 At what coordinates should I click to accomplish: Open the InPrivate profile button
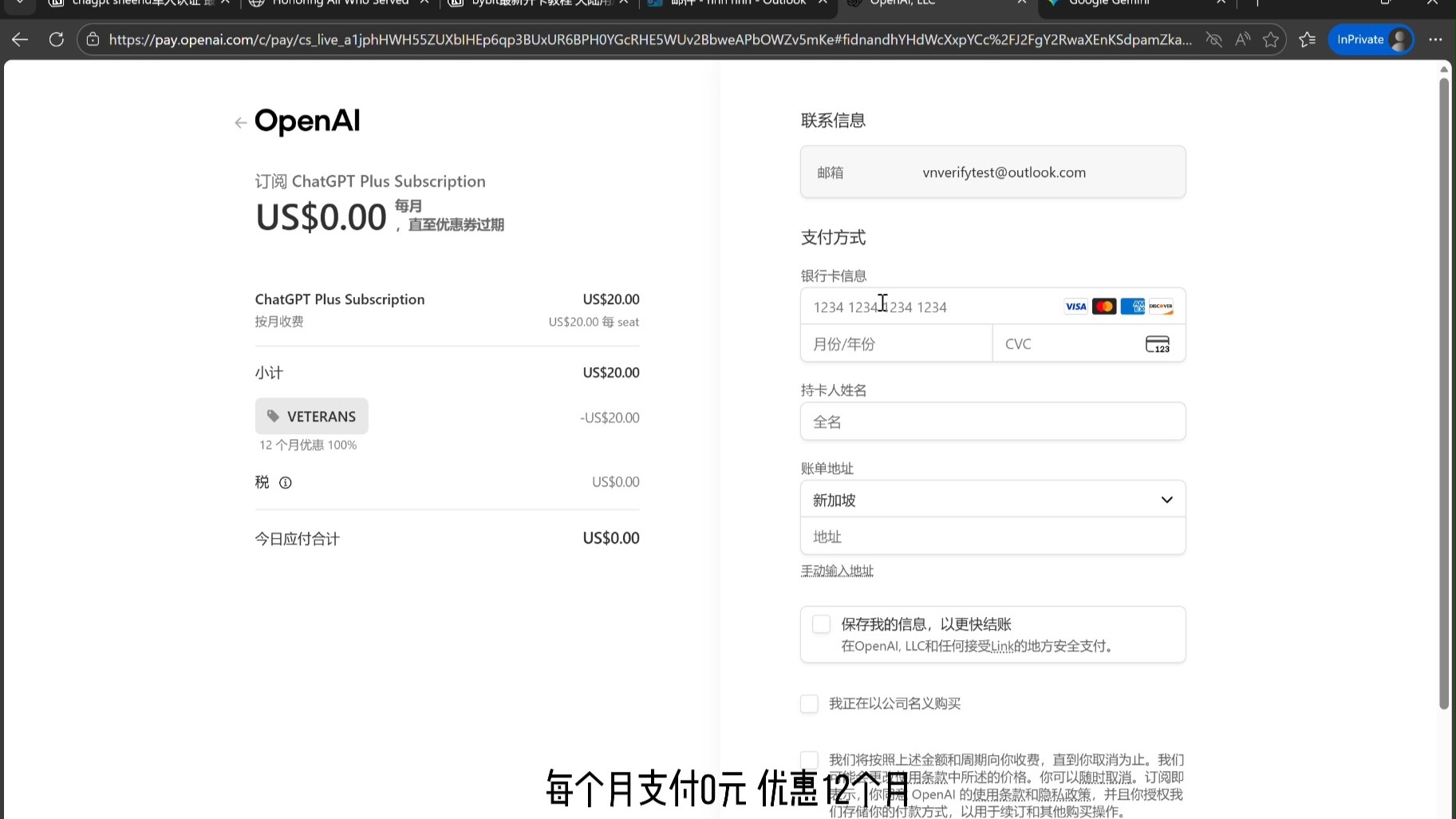[1371, 39]
